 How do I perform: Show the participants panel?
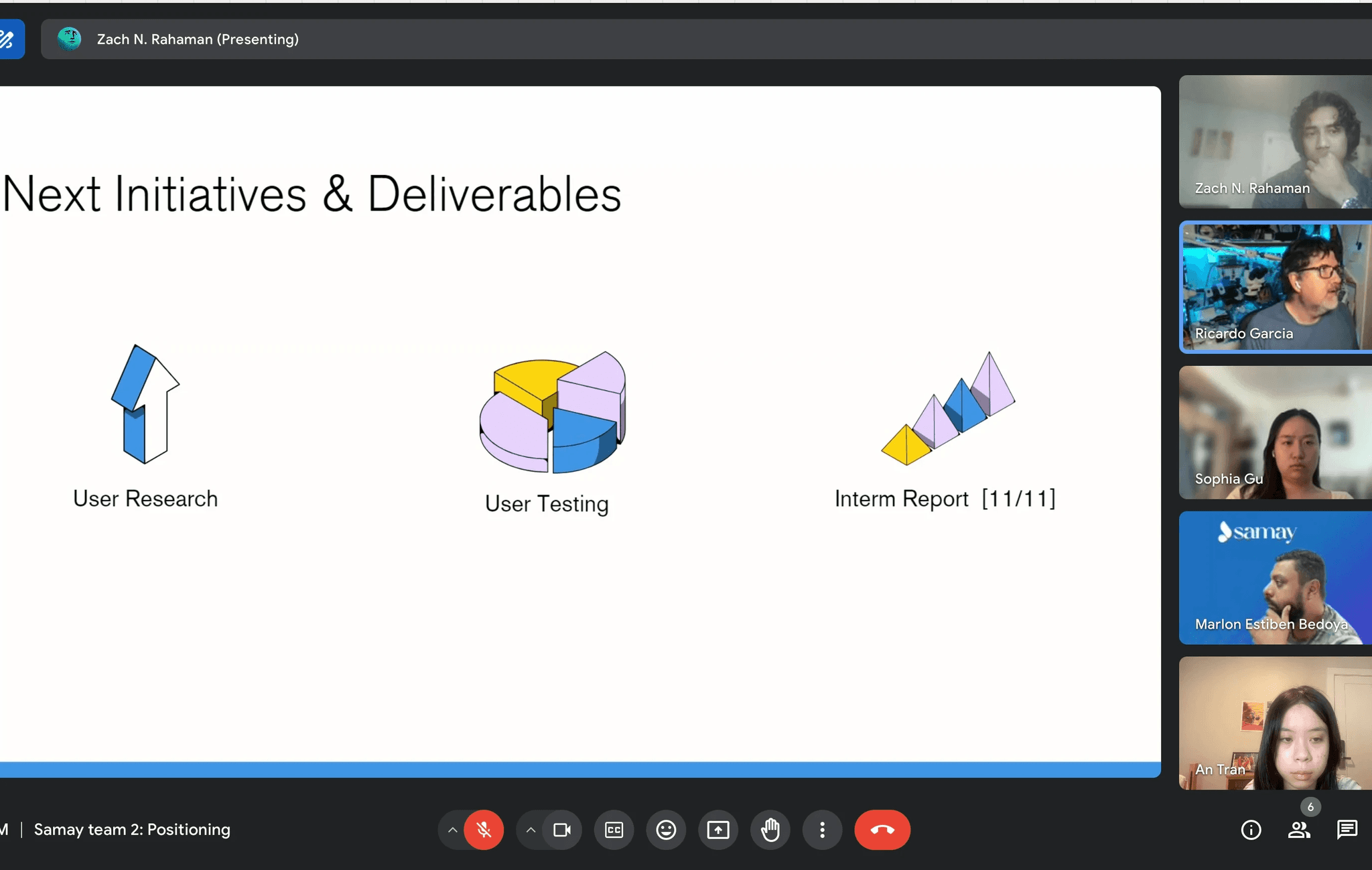point(1299,830)
